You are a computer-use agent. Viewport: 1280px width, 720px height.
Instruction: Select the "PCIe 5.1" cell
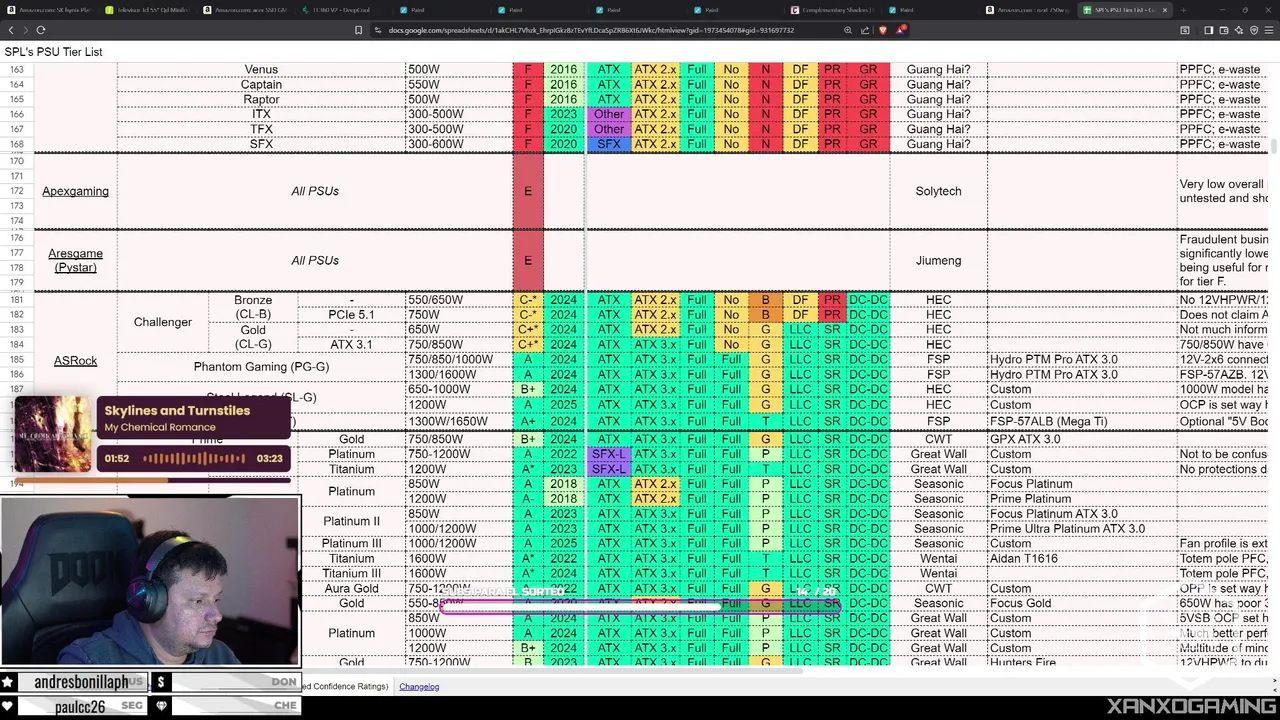click(352, 315)
